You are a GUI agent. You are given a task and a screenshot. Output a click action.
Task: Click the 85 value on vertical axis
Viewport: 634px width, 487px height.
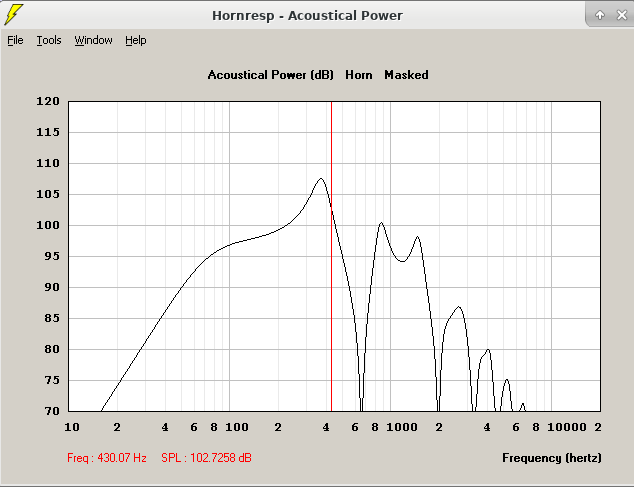tap(52, 318)
